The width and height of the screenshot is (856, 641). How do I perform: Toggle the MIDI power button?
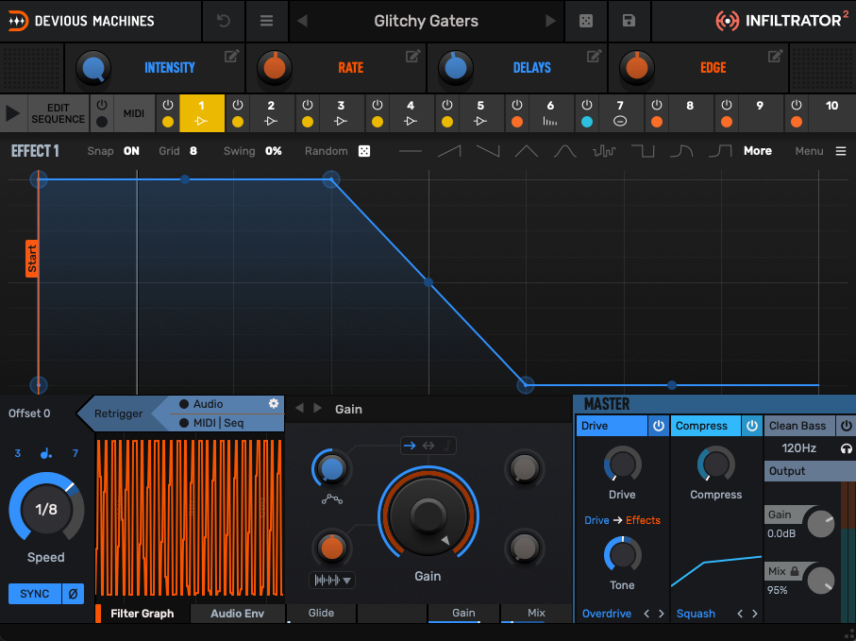[102, 105]
